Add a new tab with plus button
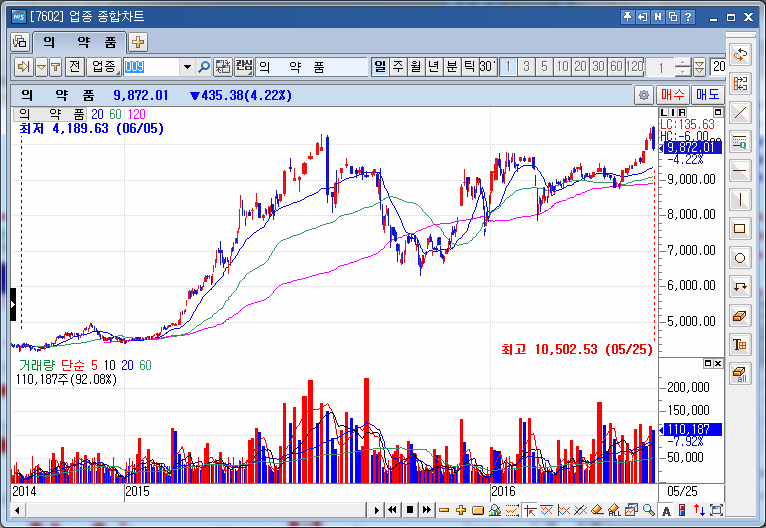This screenshot has height=528, width=766. pos(138,42)
